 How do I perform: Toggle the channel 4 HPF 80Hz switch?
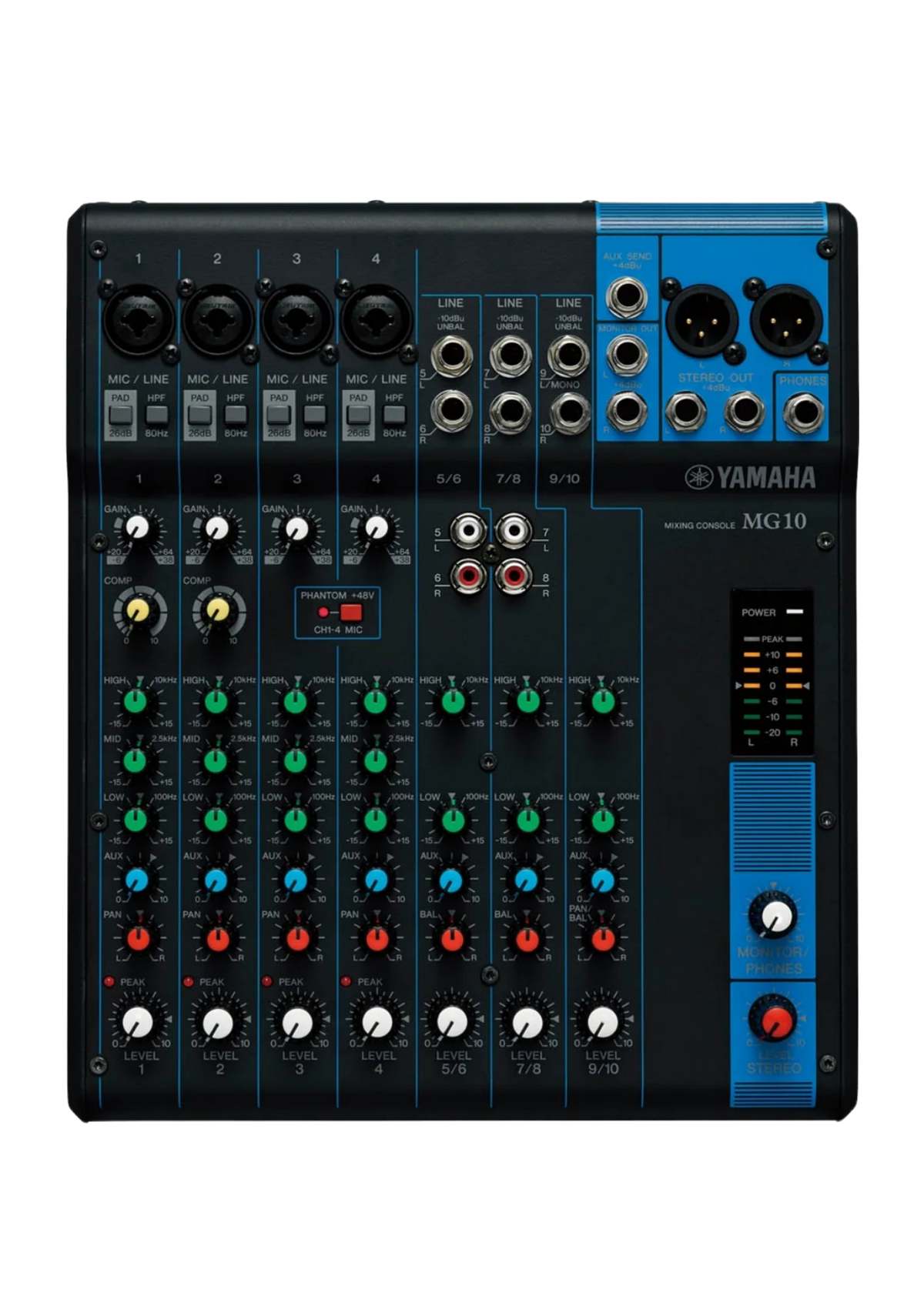click(394, 416)
